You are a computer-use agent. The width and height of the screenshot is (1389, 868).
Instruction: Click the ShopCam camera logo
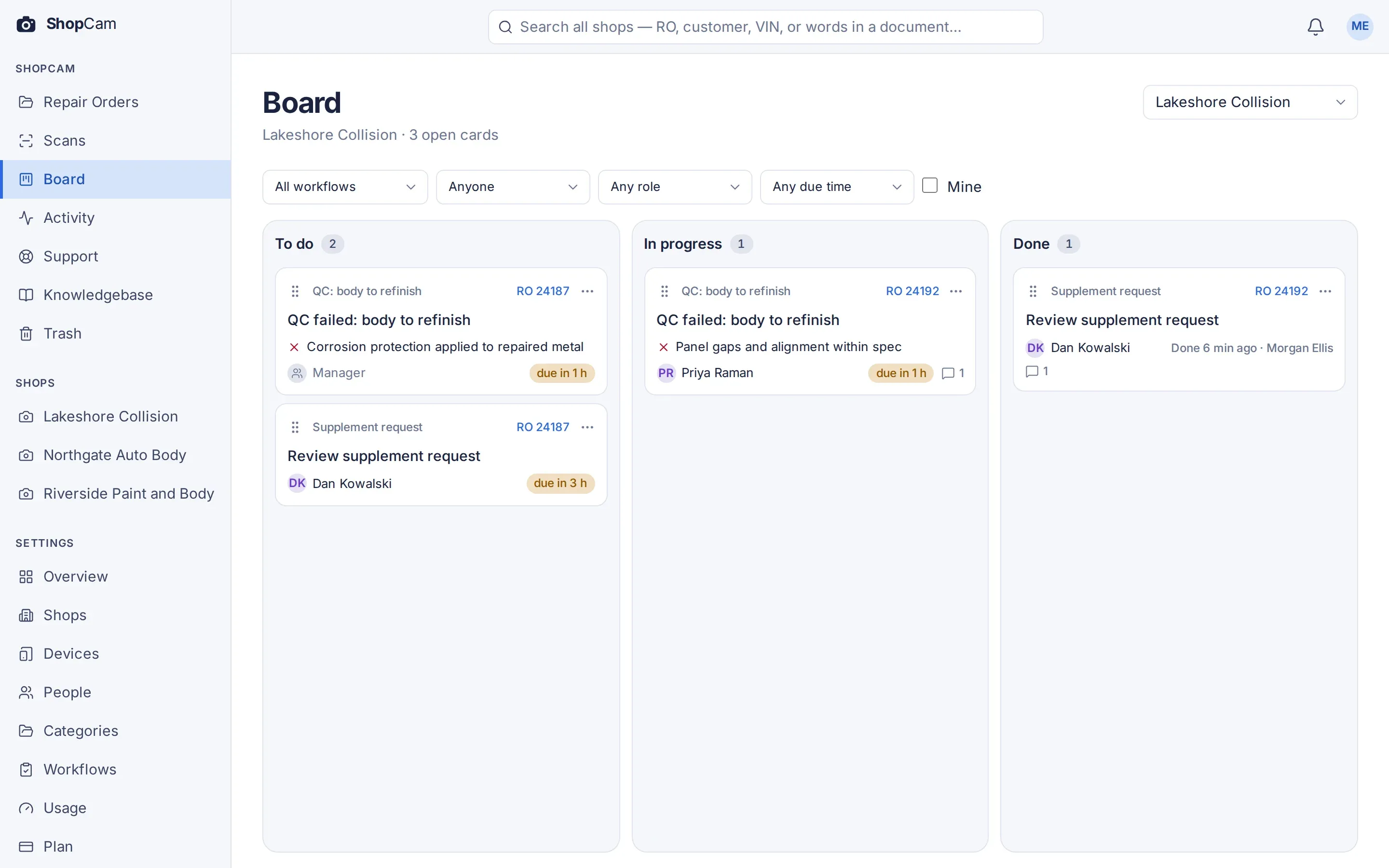pyautogui.click(x=26, y=24)
